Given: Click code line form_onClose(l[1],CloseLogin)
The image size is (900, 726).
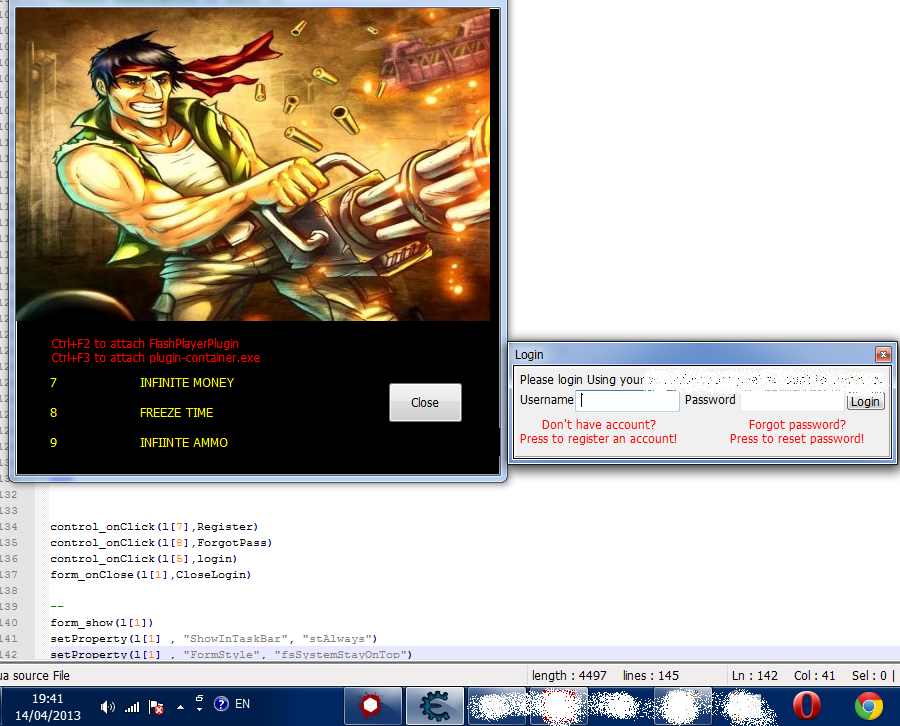Looking at the screenshot, I should [x=151, y=575].
